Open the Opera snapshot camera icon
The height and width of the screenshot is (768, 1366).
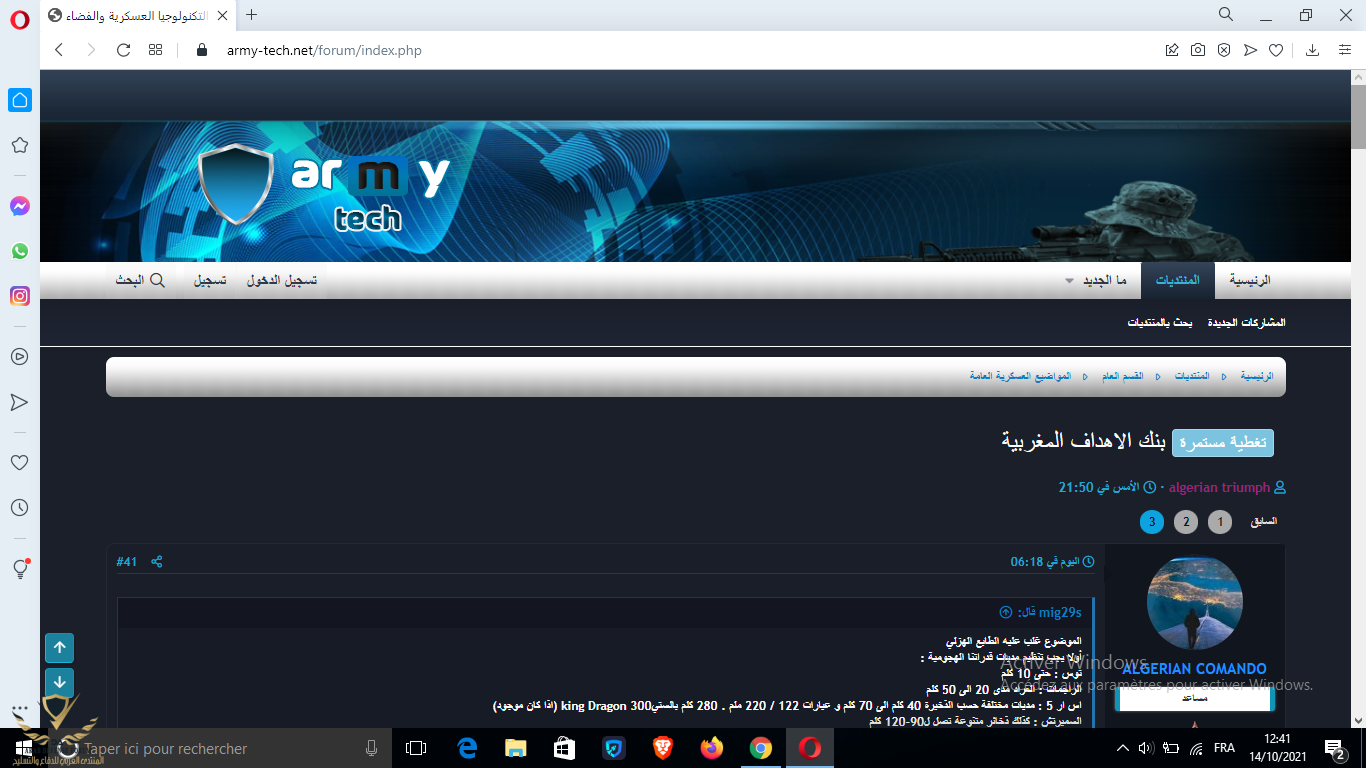point(1197,50)
